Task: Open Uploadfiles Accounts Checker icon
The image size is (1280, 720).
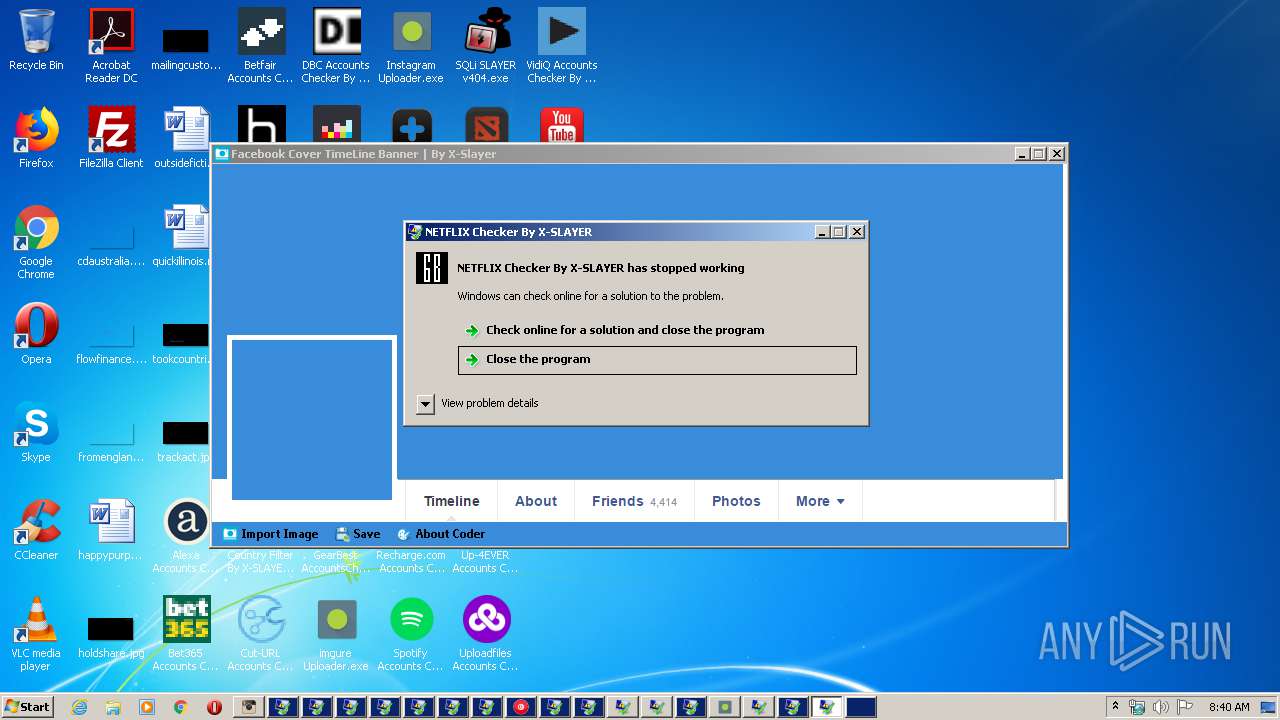Action: click(x=486, y=634)
